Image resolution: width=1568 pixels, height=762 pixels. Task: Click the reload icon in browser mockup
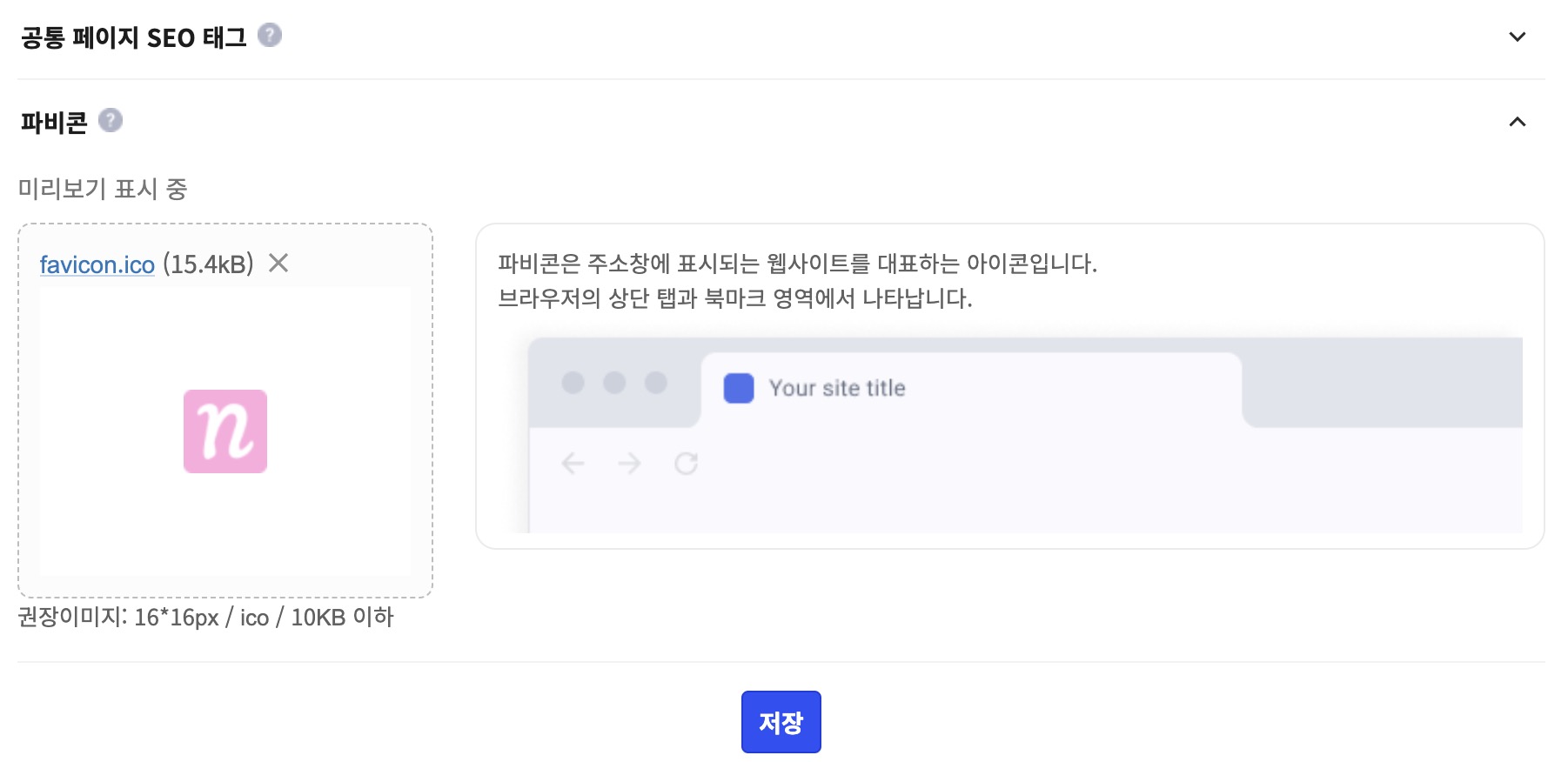click(x=687, y=464)
